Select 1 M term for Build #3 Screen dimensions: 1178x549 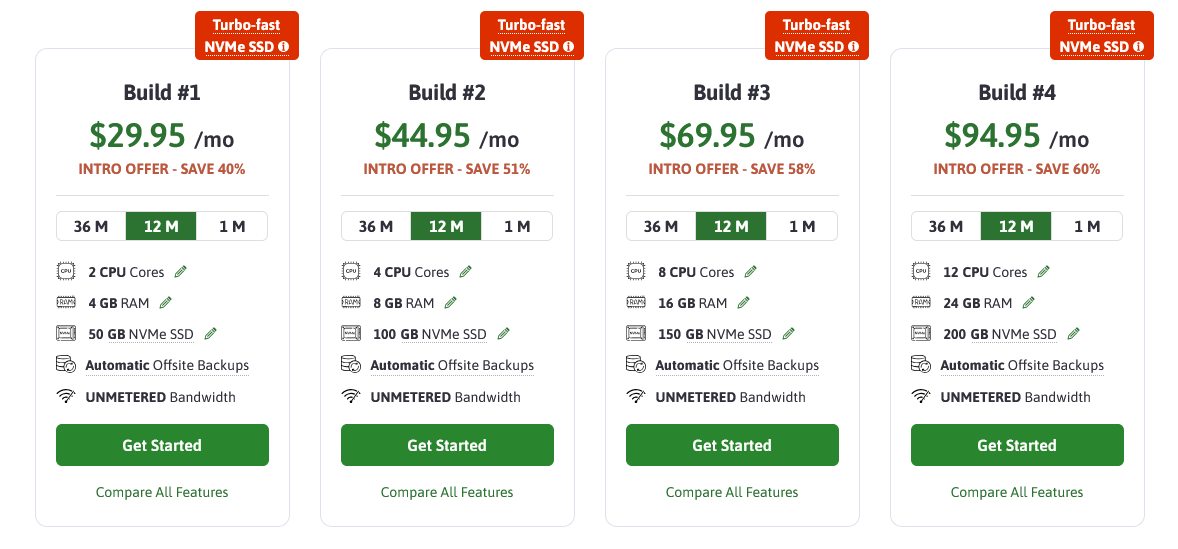[802, 226]
